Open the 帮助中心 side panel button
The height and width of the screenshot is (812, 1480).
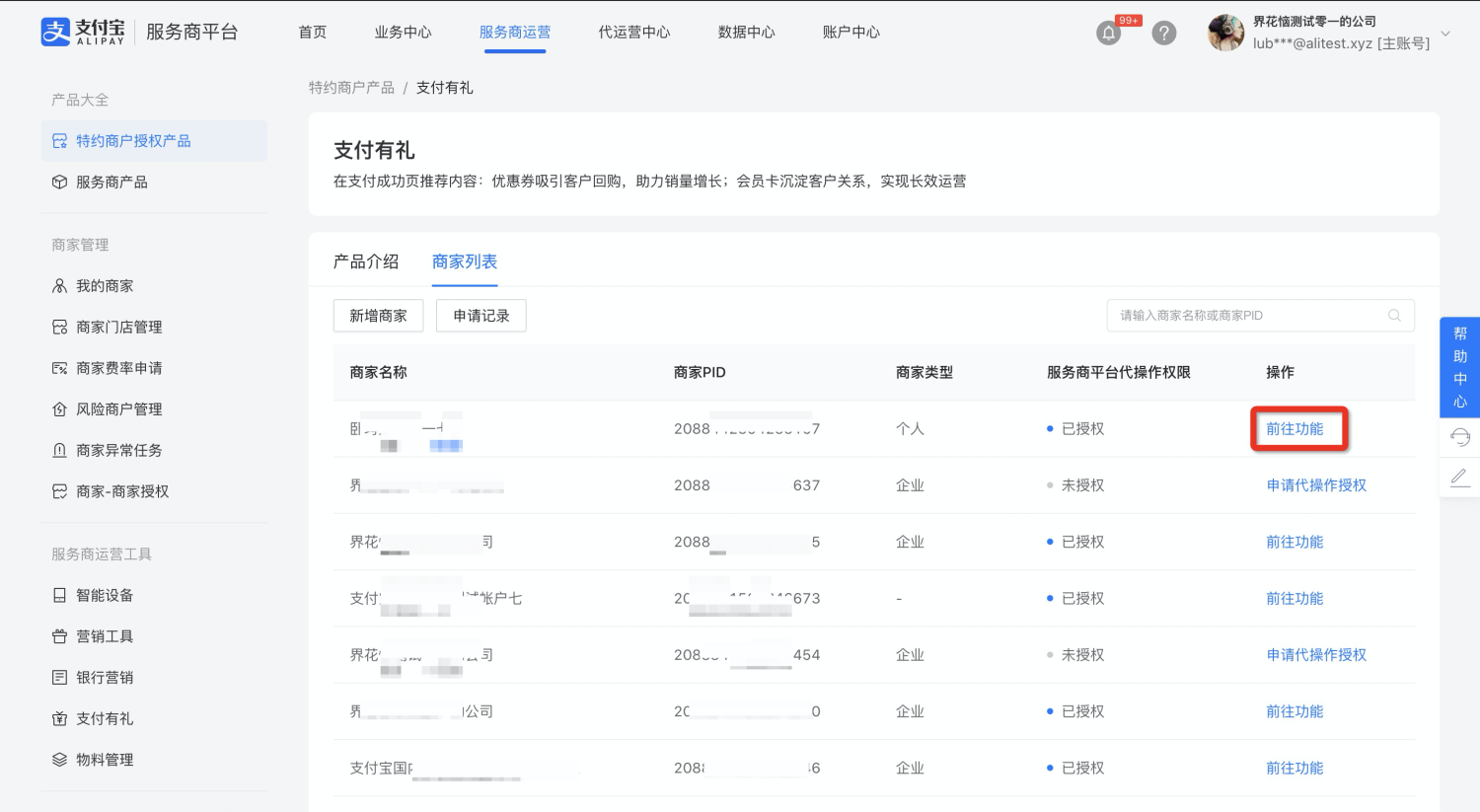(x=1460, y=367)
